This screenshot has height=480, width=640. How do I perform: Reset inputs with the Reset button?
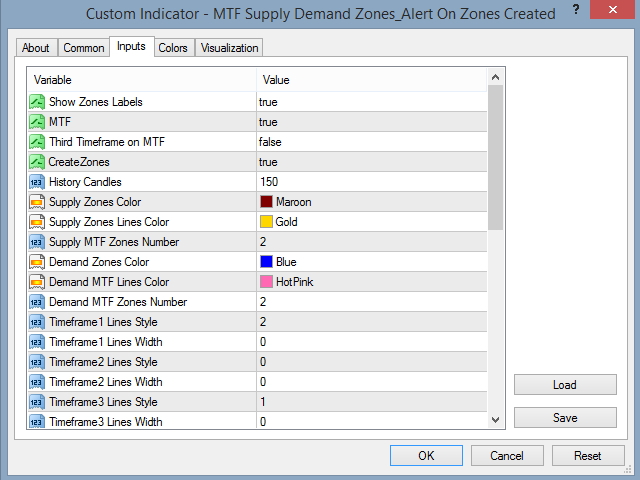coord(588,456)
